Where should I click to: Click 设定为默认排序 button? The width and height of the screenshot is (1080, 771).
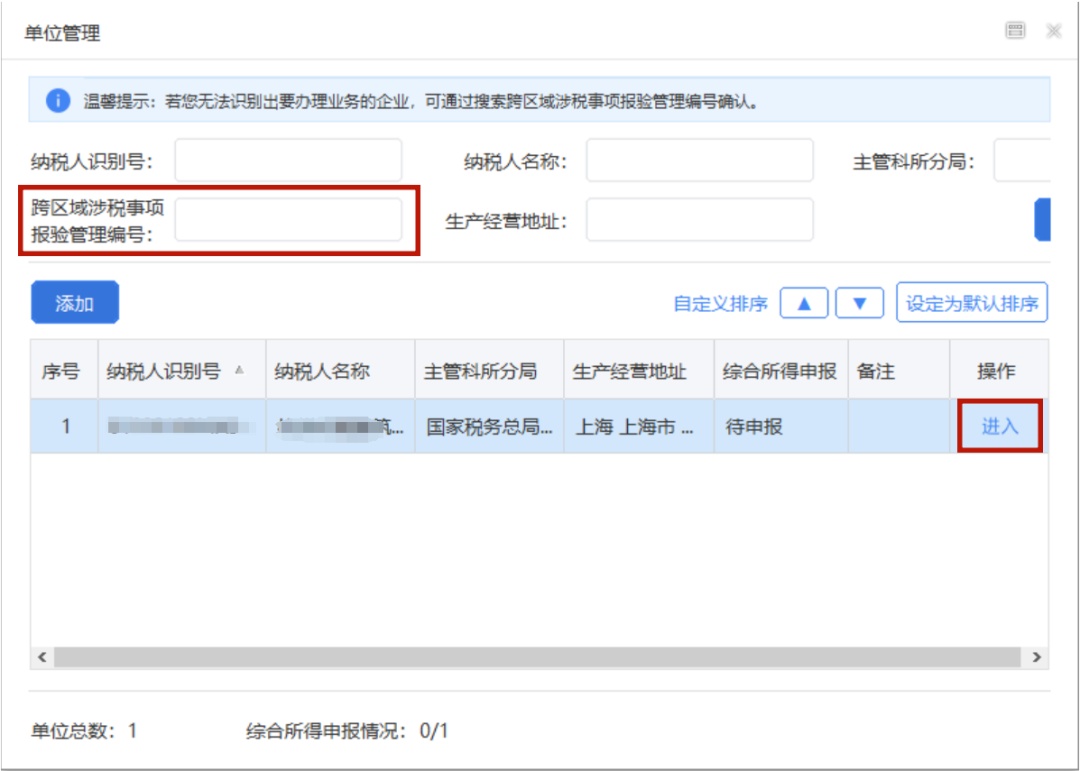click(x=971, y=302)
